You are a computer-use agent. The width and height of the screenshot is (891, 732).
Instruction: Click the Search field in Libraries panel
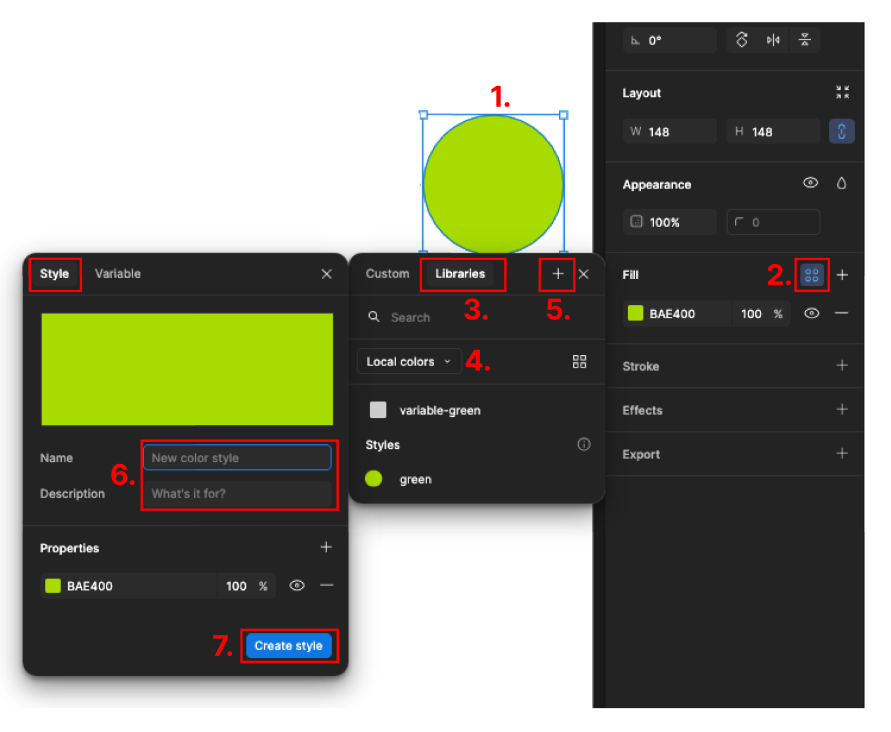tap(476, 318)
